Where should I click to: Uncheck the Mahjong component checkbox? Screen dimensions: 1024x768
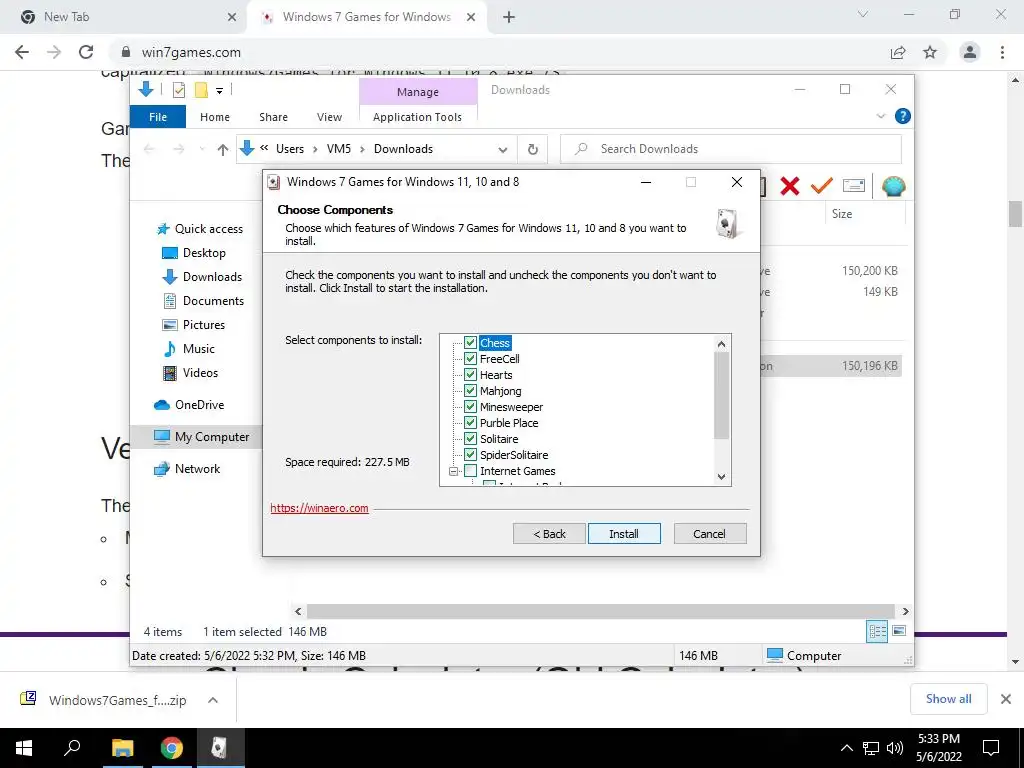[470, 391]
